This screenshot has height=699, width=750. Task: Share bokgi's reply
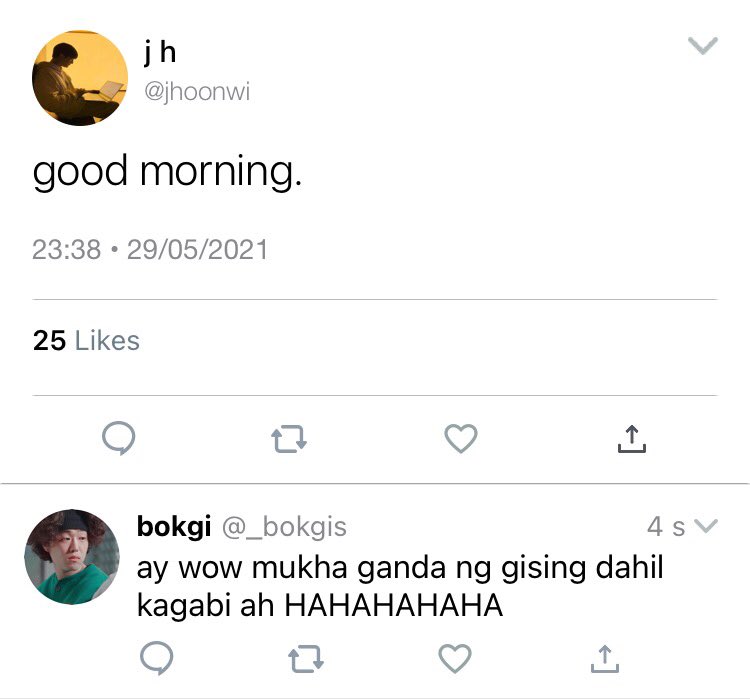click(605, 659)
